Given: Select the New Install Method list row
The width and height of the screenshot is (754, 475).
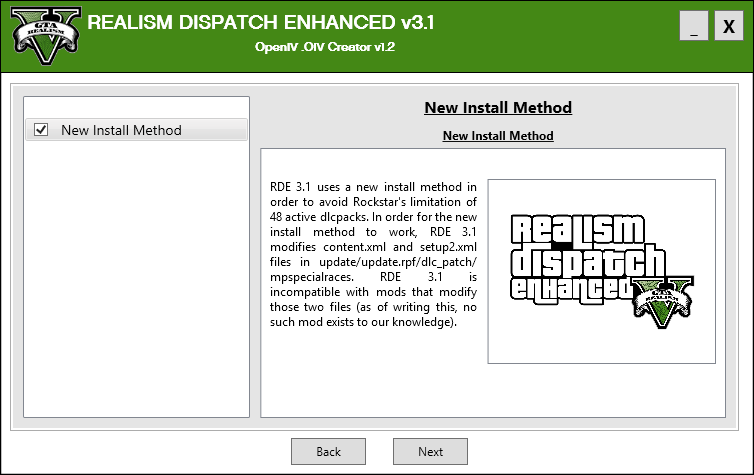Looking at the screenshot, I should pyautogui.click(x=137, y=130).
